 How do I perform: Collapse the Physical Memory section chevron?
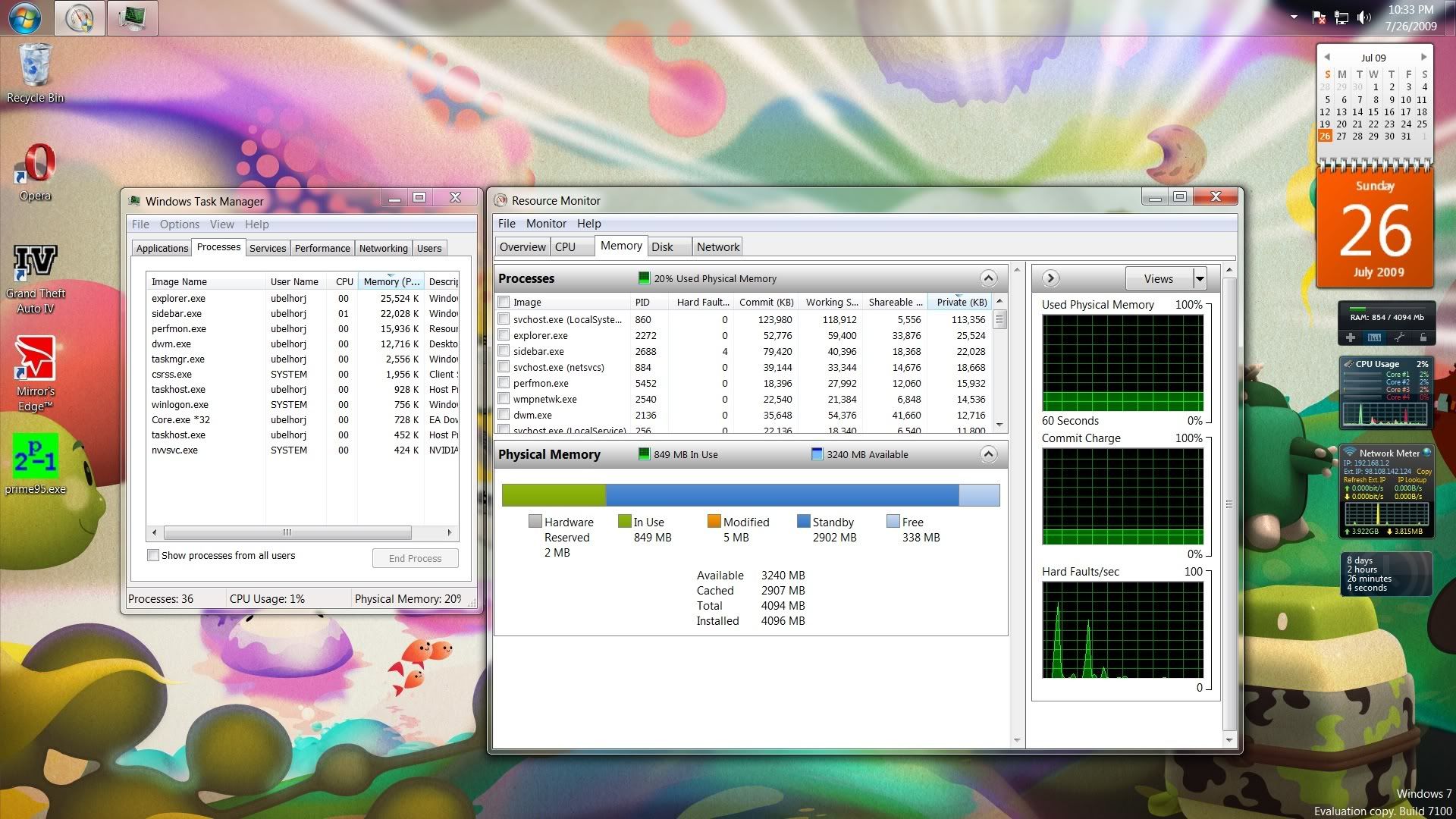tap(987, 454)
